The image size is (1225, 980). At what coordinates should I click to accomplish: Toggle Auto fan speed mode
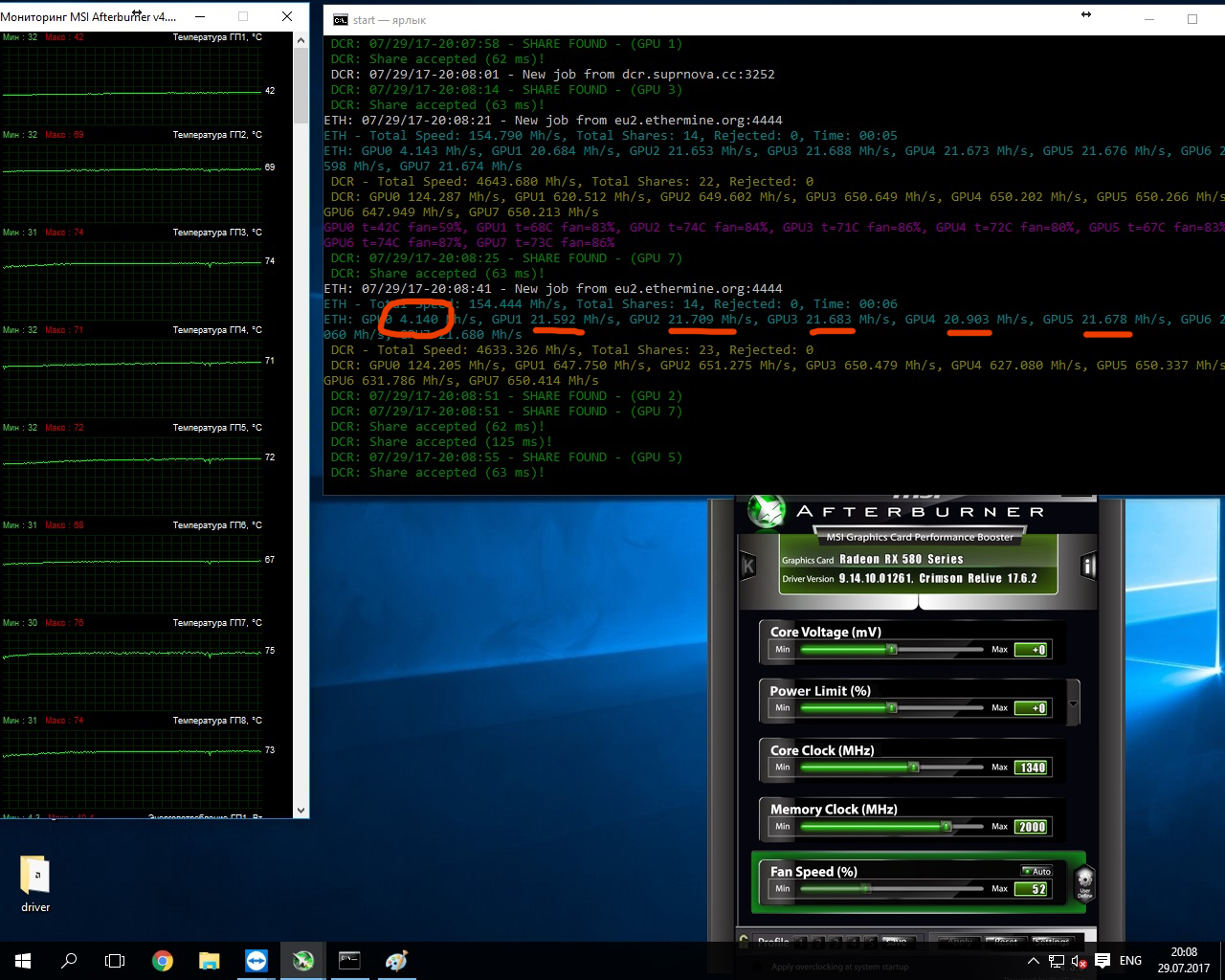(x=1036, y=871)
